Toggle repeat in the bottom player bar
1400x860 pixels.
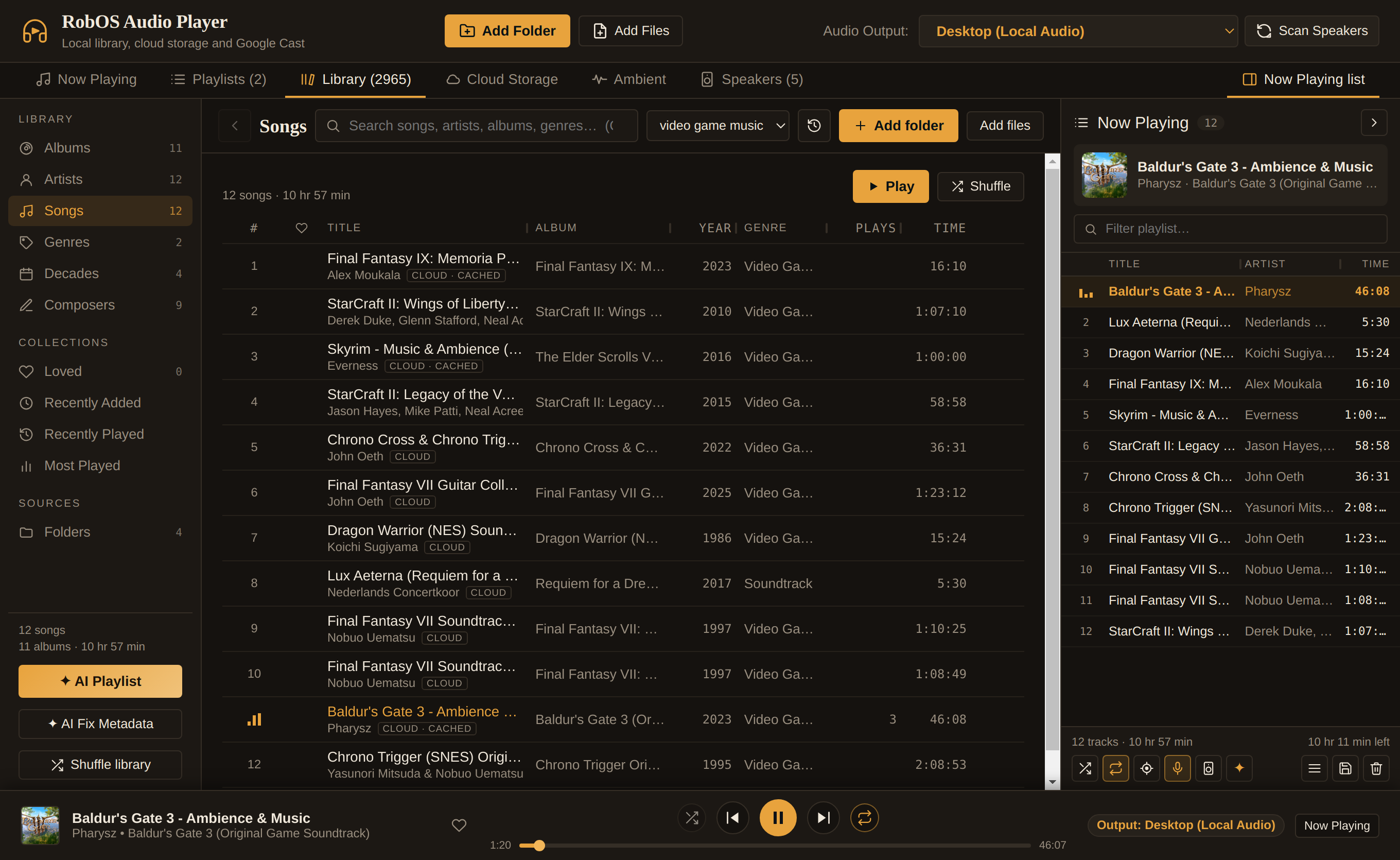[864, 817]
